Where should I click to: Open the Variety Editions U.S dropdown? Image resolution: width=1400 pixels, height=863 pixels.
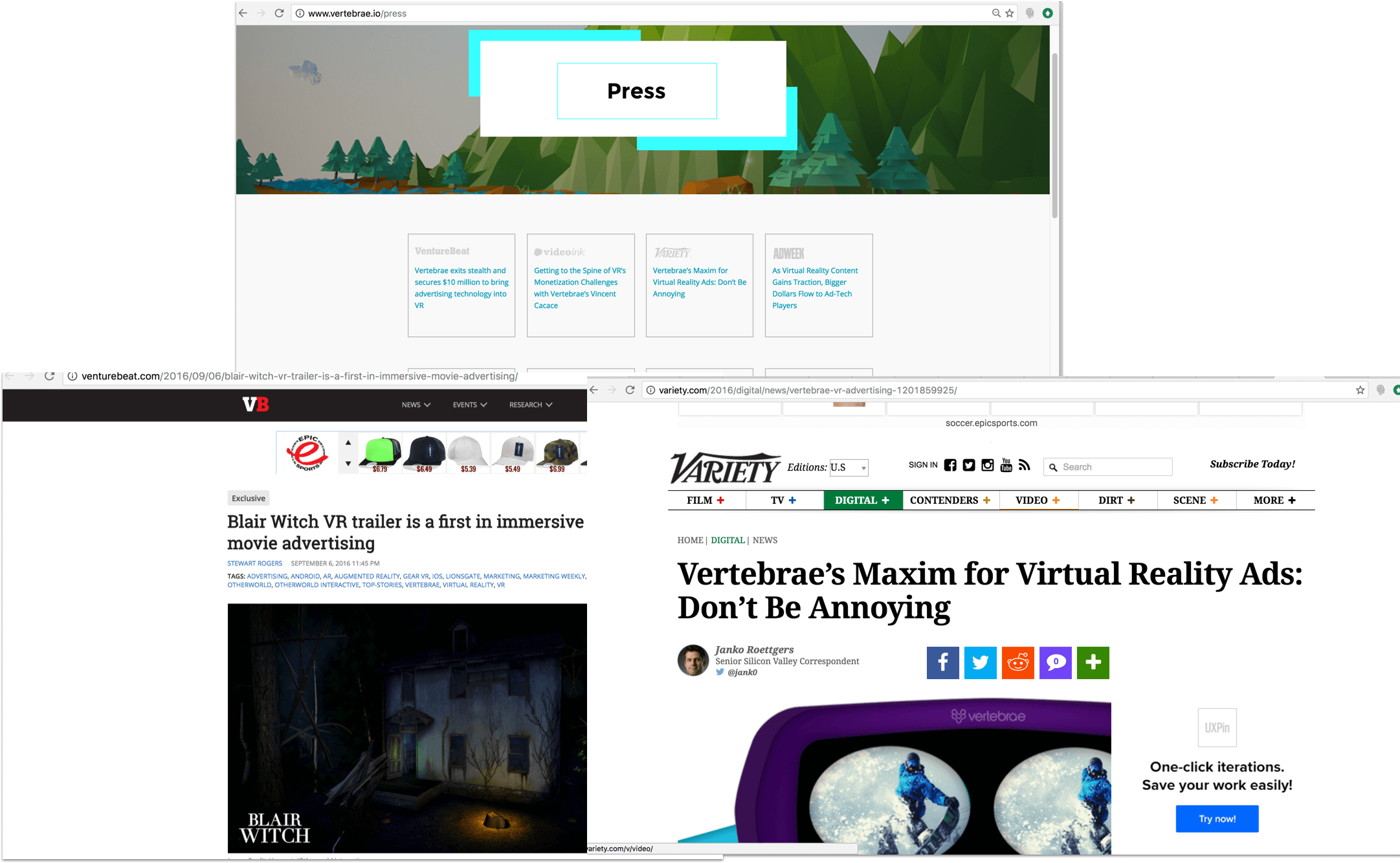[x=849, y=467]
